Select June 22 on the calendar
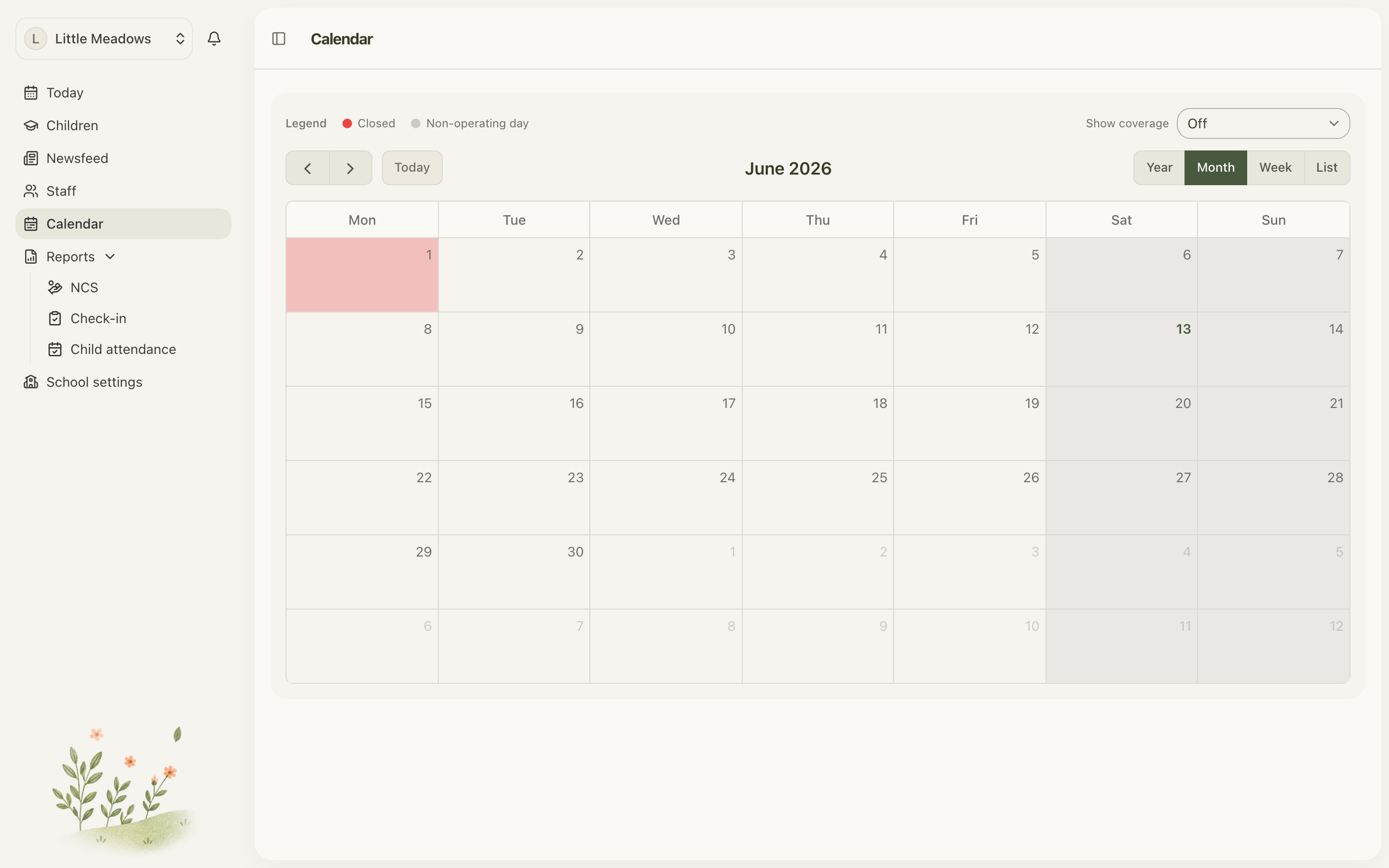This screenshot has height=868, width=1389. click(362, 497)
